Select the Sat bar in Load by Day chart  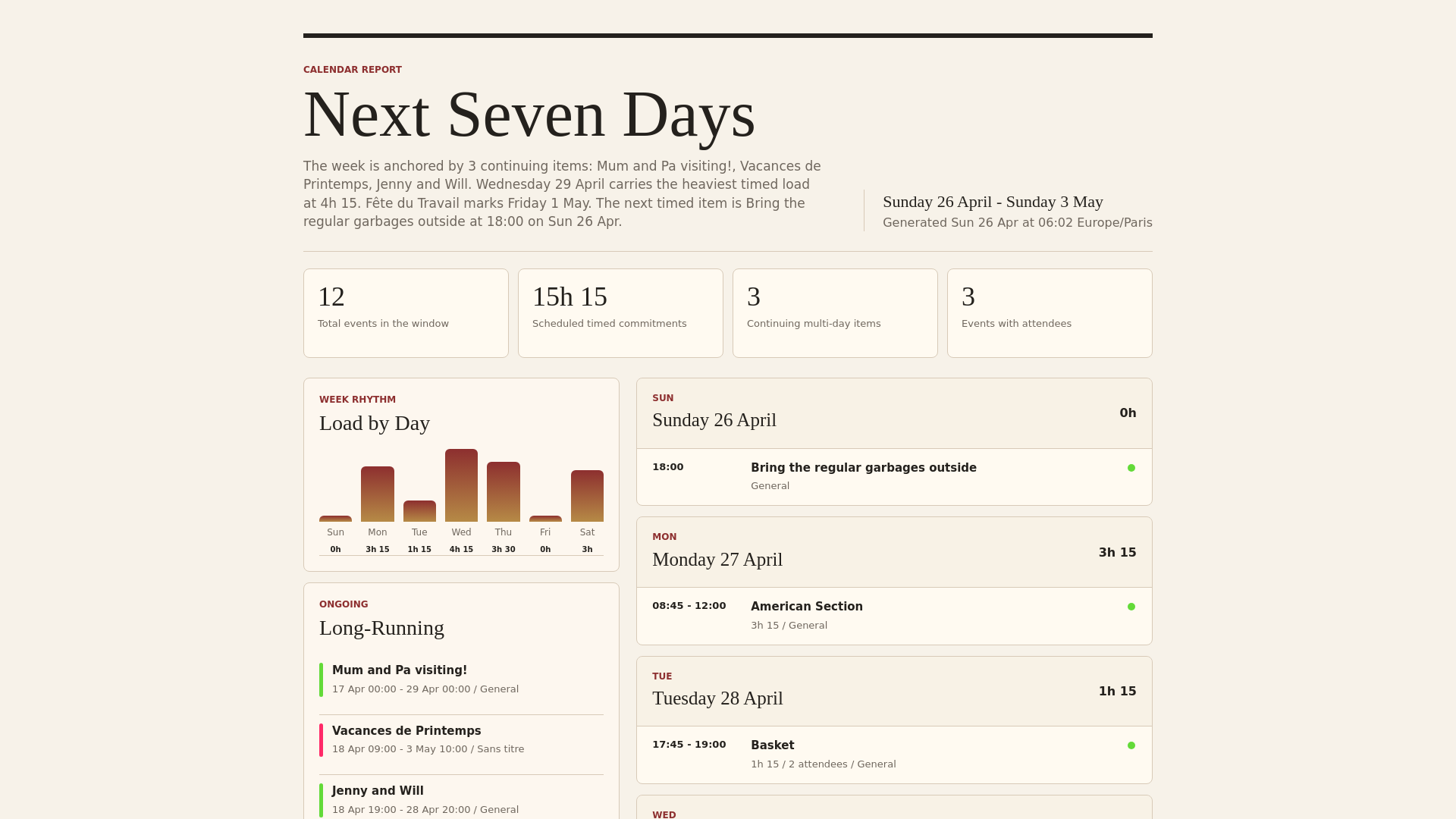[x=587, y=496]
